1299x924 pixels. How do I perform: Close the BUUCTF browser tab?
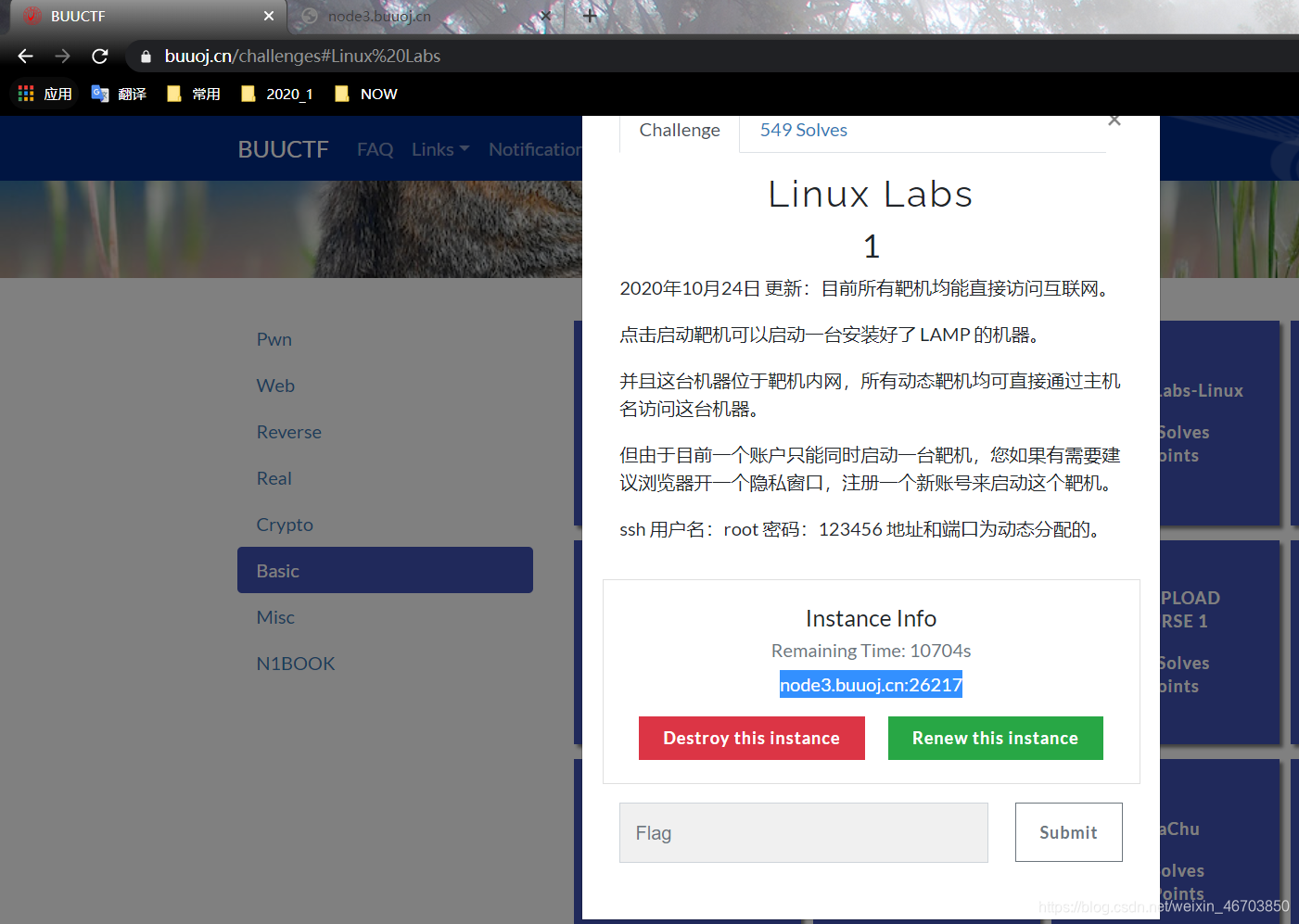click(269, 16)
